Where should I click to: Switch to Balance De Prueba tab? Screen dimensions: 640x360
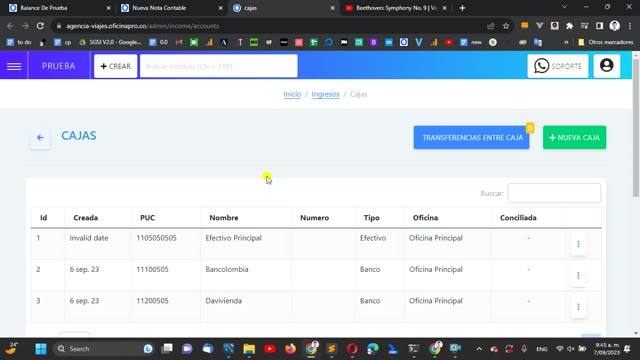[59, 8]
